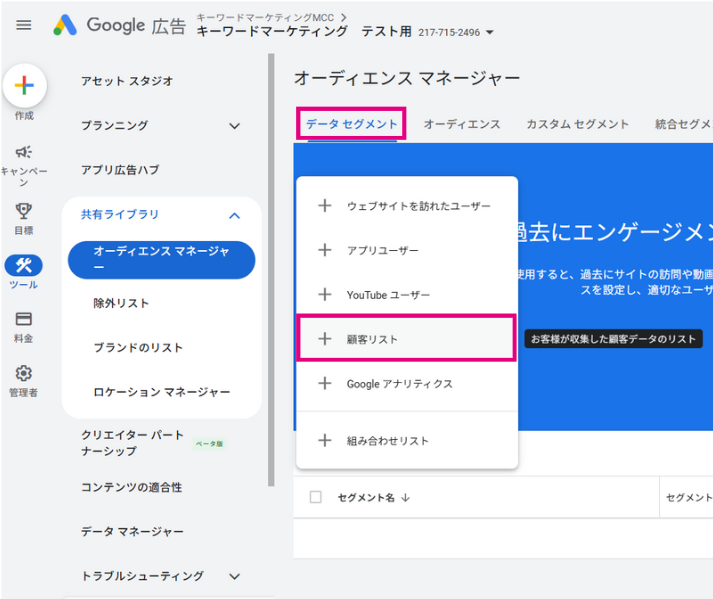Open 料金 credit card icon
Viewport: 713px width, 599px height.
[24, 319]
